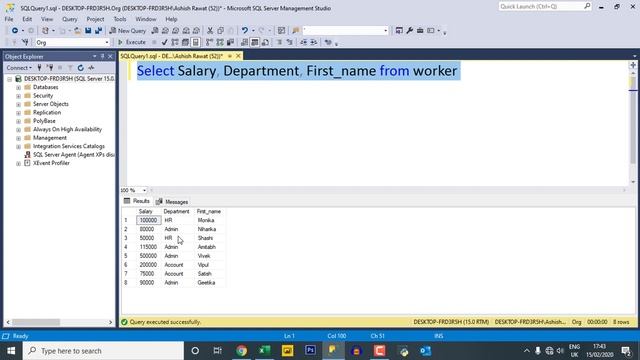Click the Properties wrench icon
Viewport: 640px width, 360px height.
coord(409,31)
